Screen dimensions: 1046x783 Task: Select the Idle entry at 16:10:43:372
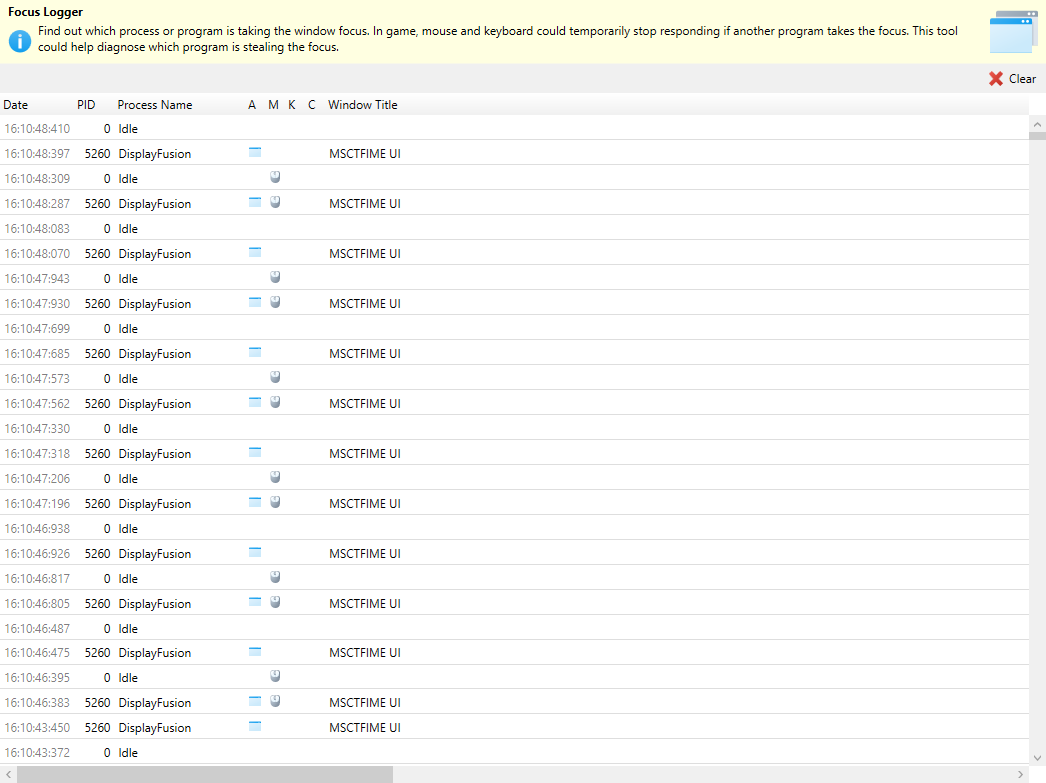pos(128,752)
